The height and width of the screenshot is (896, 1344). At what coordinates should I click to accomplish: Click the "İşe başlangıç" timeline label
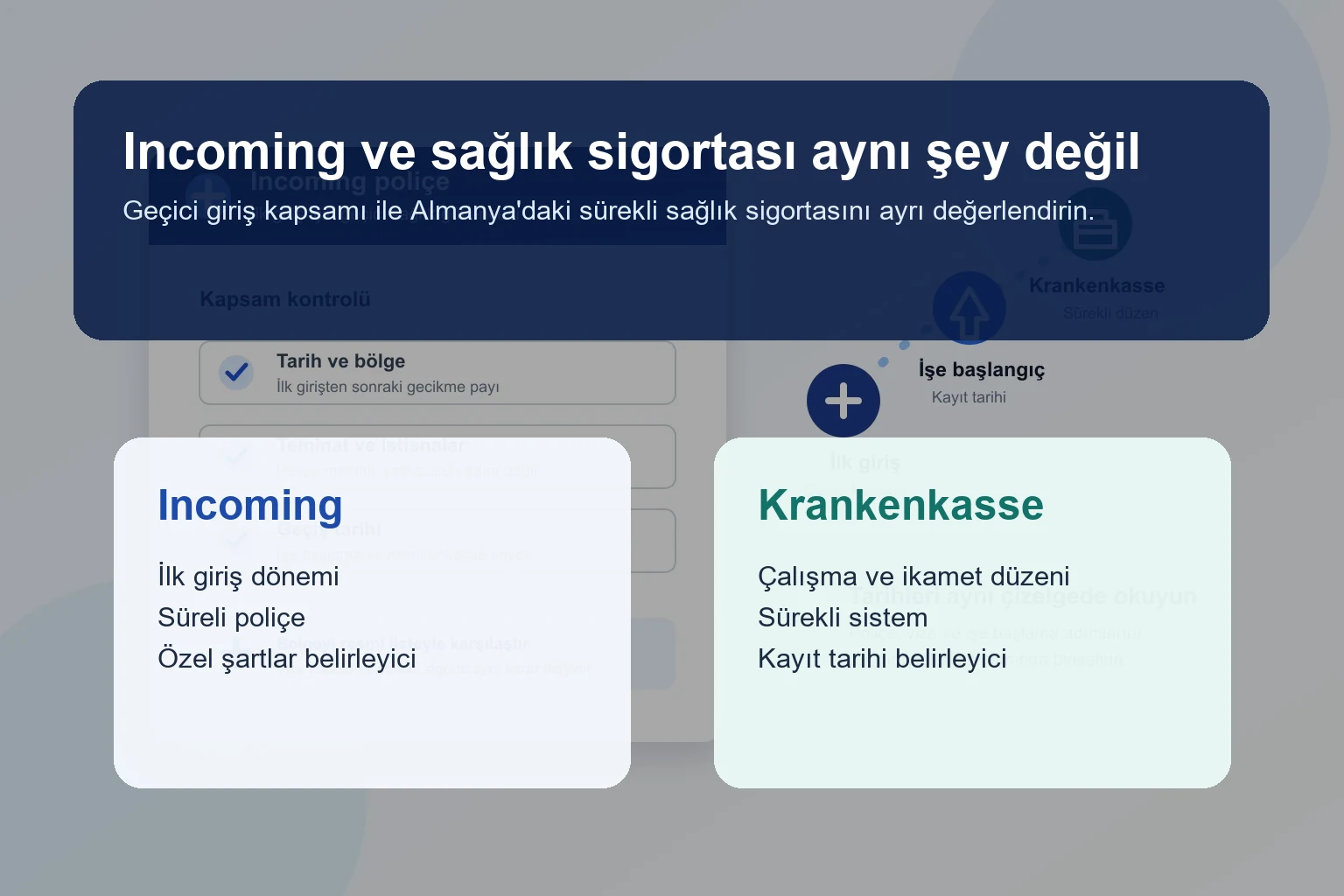click(982, 370)
